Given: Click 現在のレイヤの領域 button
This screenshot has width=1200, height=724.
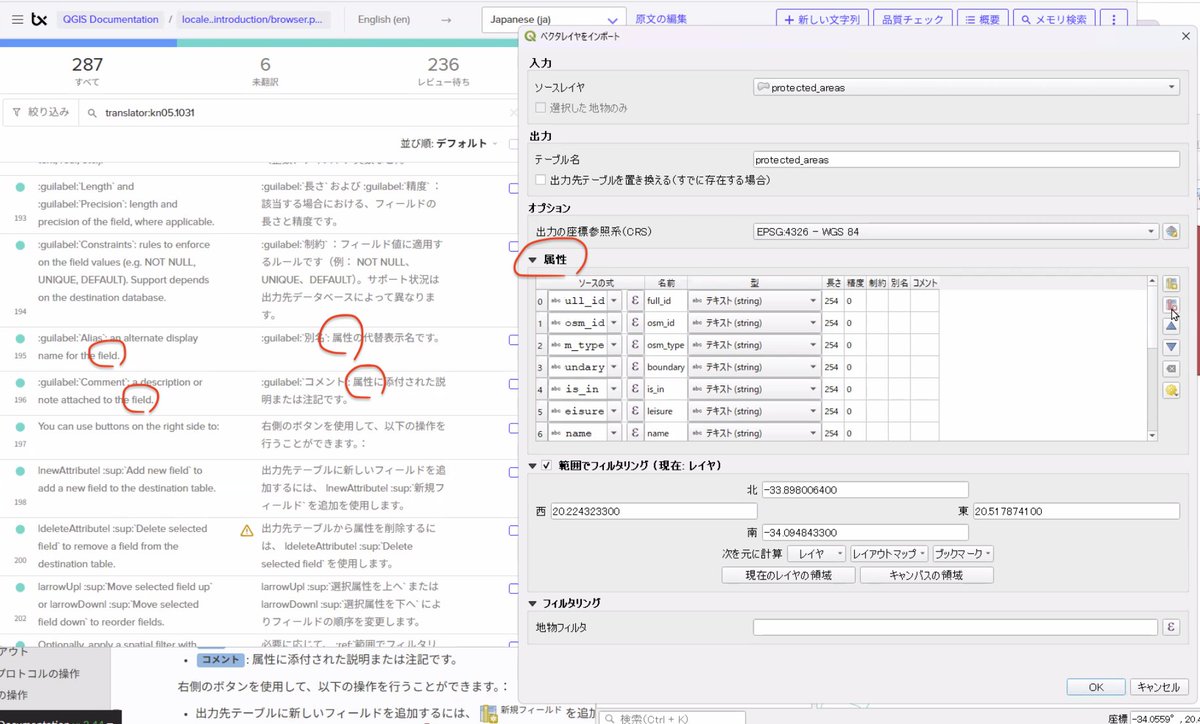Looking at the screenshot, I should pos(787,575).
